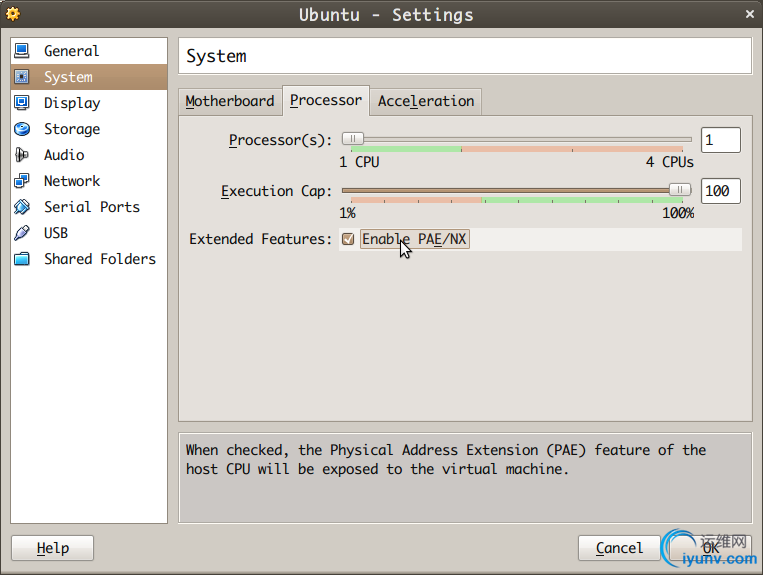Click the 'Execution Cap:' label
The image size is (763, 575).
click(x=276, y=191)
